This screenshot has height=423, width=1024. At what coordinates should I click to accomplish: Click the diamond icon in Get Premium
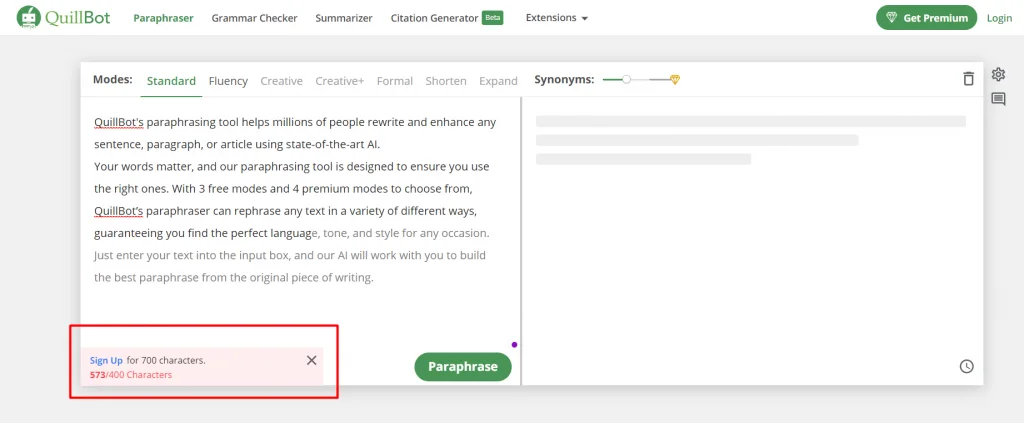point(891,18)
